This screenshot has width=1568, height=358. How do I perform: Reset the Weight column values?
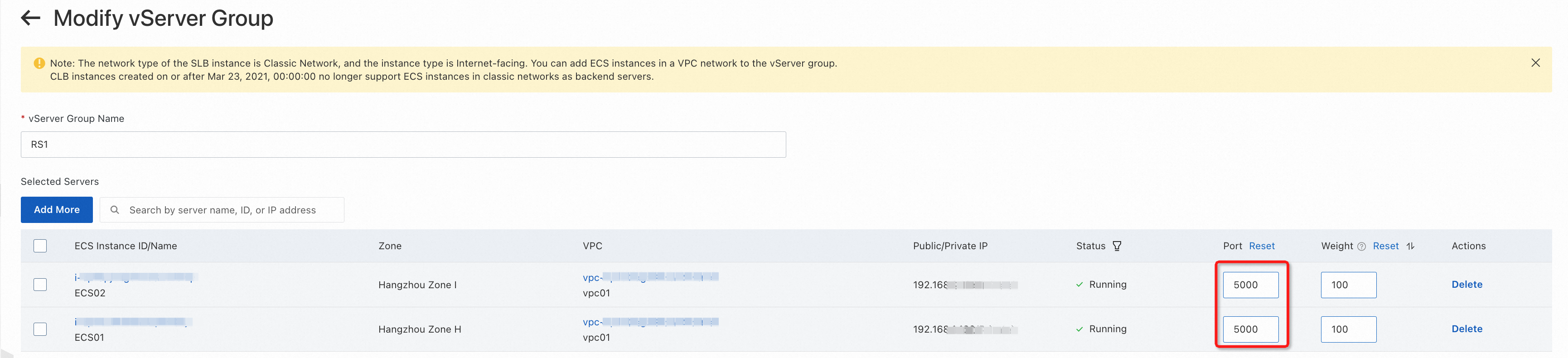click(1385, 246)
